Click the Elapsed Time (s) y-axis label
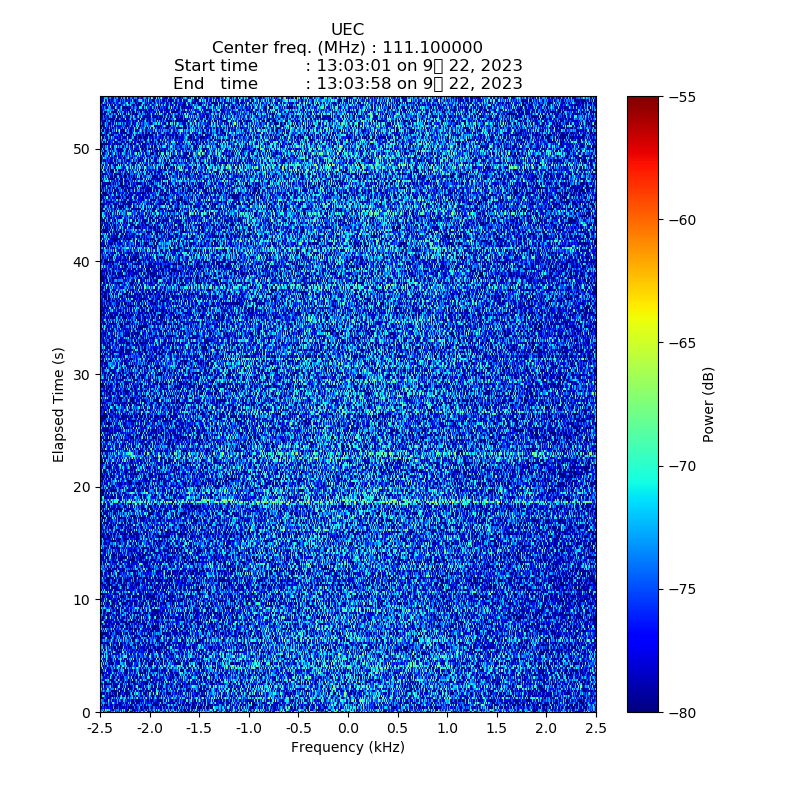 coord(59,404)
